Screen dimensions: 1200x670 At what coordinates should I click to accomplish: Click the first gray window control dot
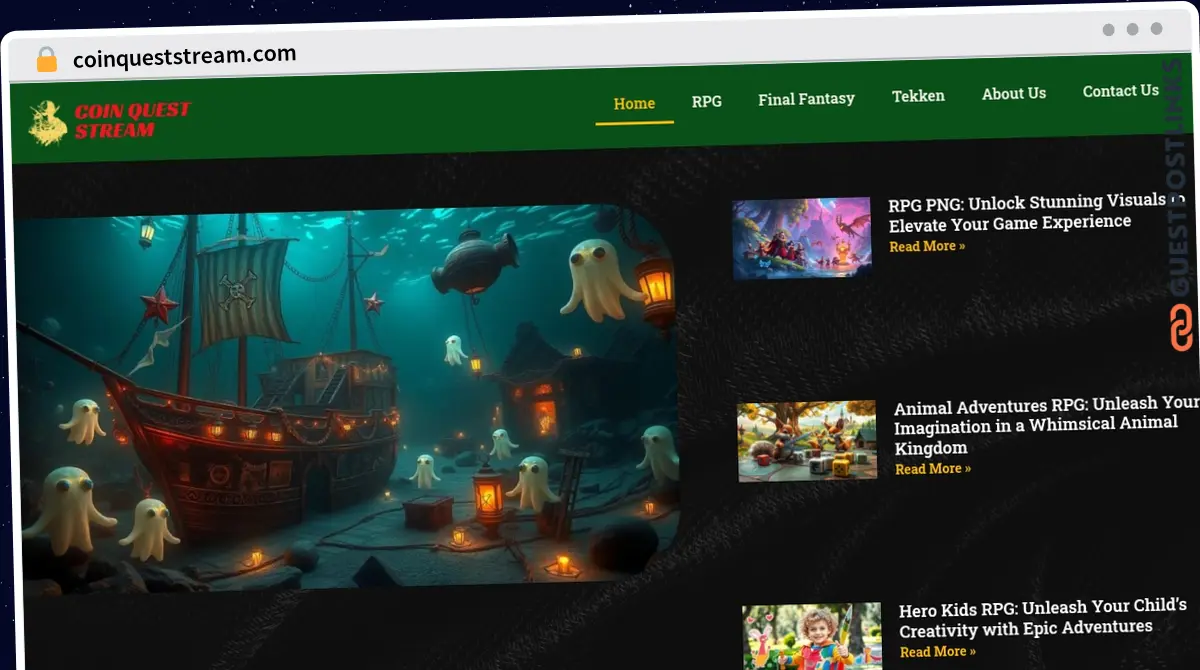pyautogui.click(x=1109, y=30)
